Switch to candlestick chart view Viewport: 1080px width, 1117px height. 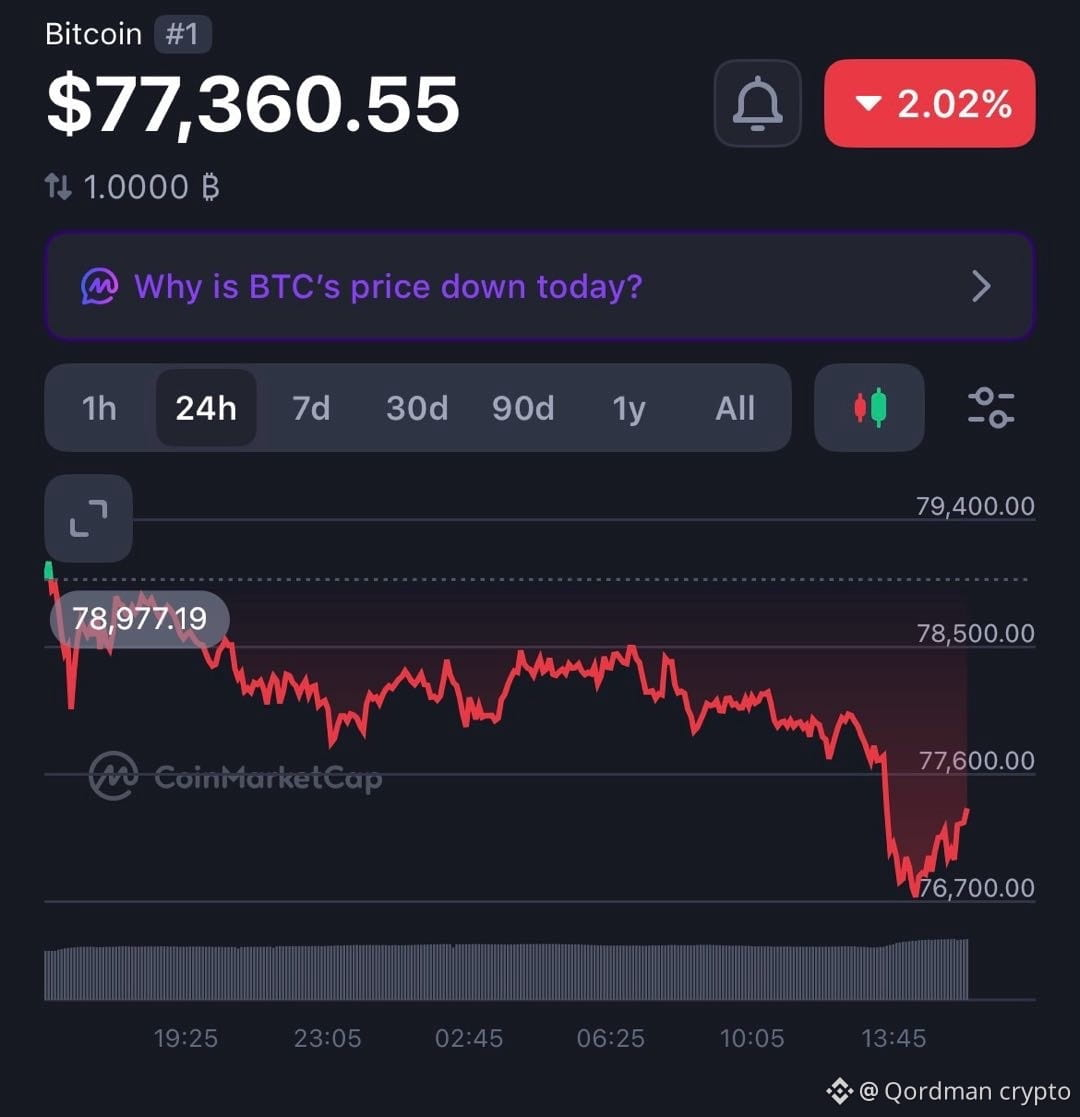[x=869, y=407]
